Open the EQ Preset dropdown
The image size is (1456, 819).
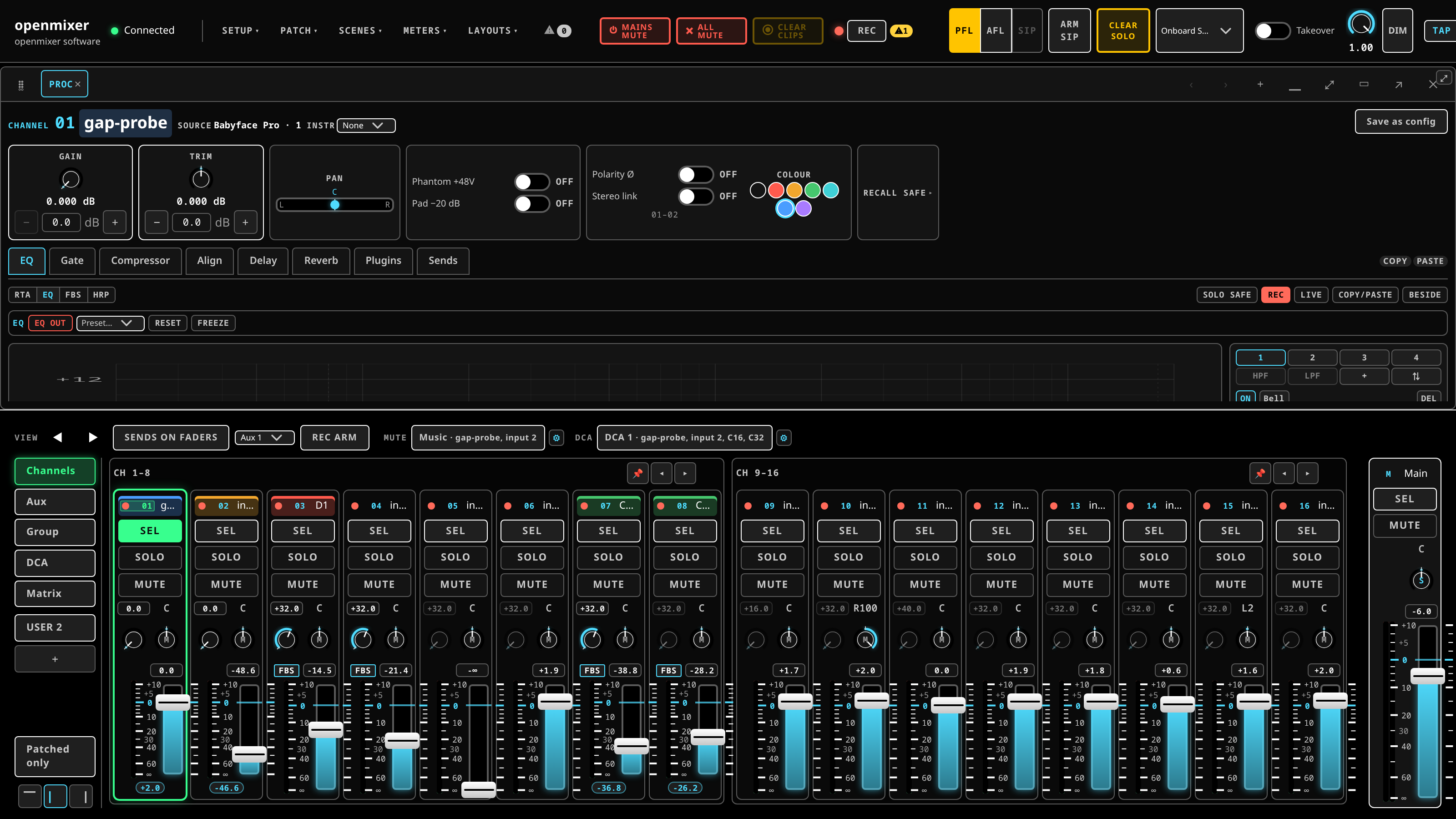110,323
